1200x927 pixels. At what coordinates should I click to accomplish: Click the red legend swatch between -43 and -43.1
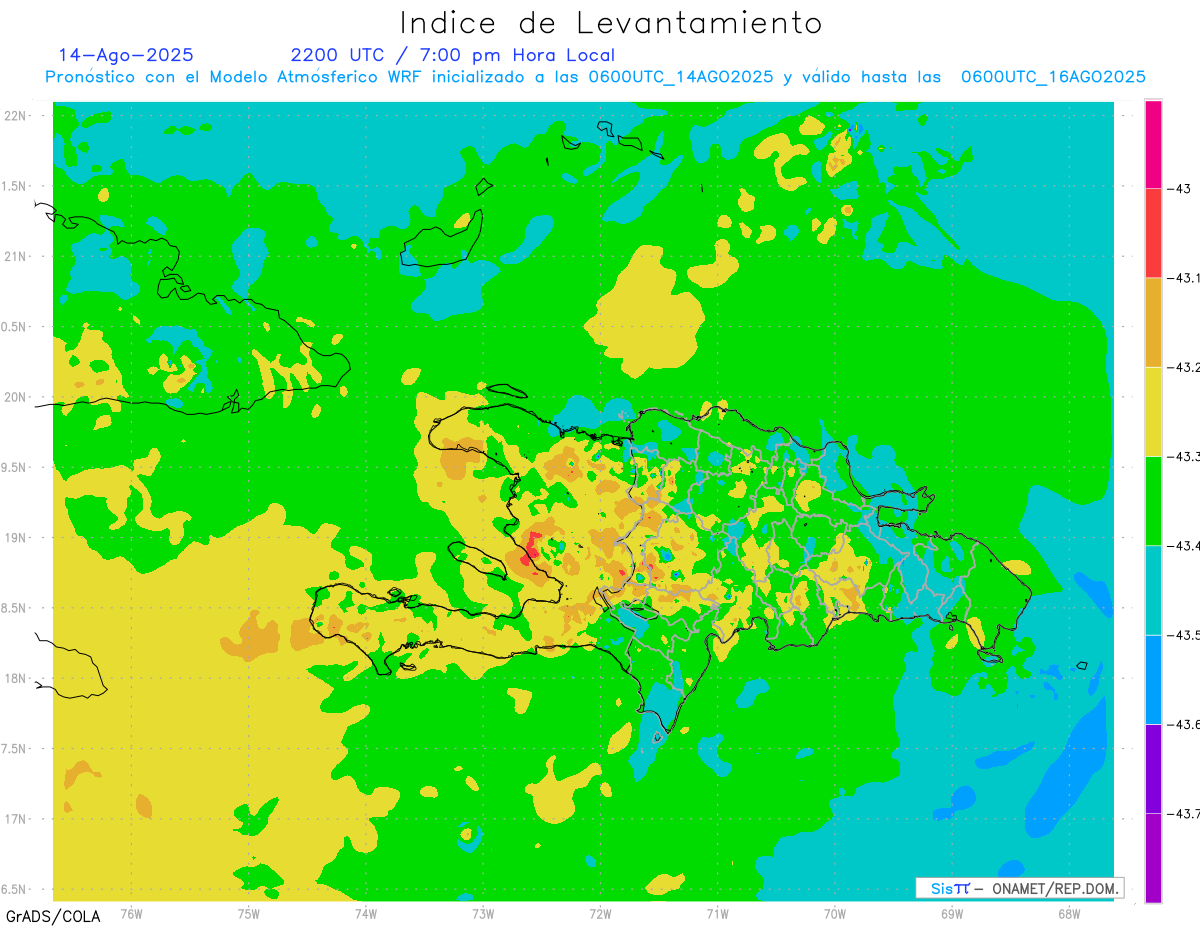1153,233
